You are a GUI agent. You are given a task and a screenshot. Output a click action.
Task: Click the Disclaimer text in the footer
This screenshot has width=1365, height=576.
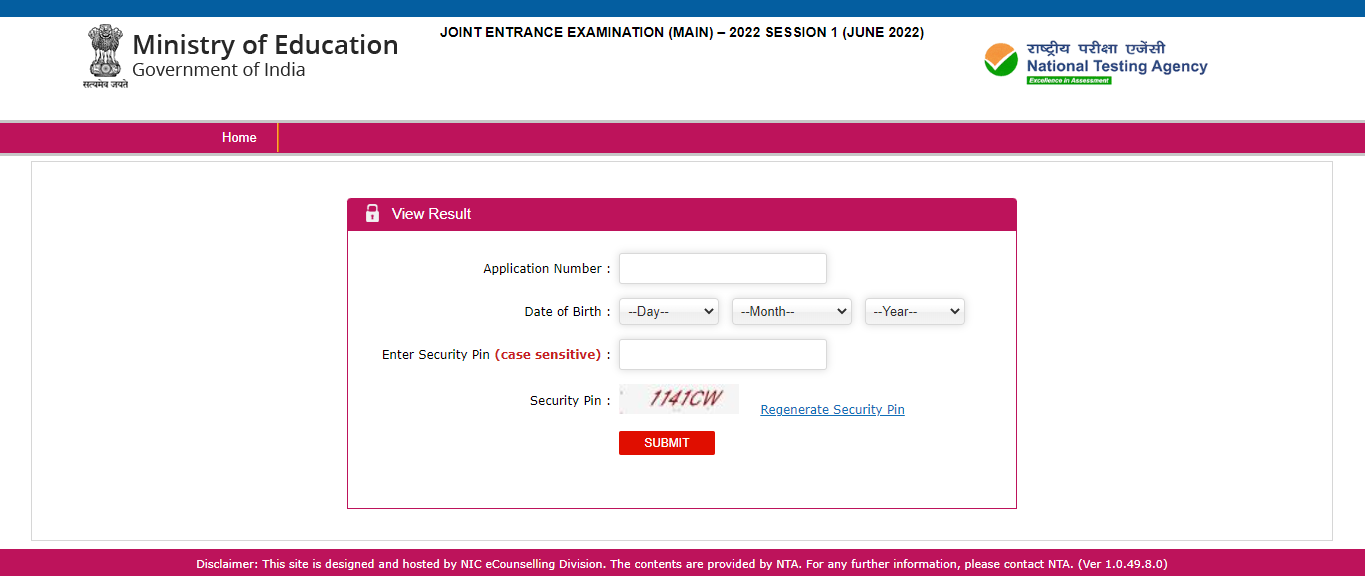tap(682, 564)
